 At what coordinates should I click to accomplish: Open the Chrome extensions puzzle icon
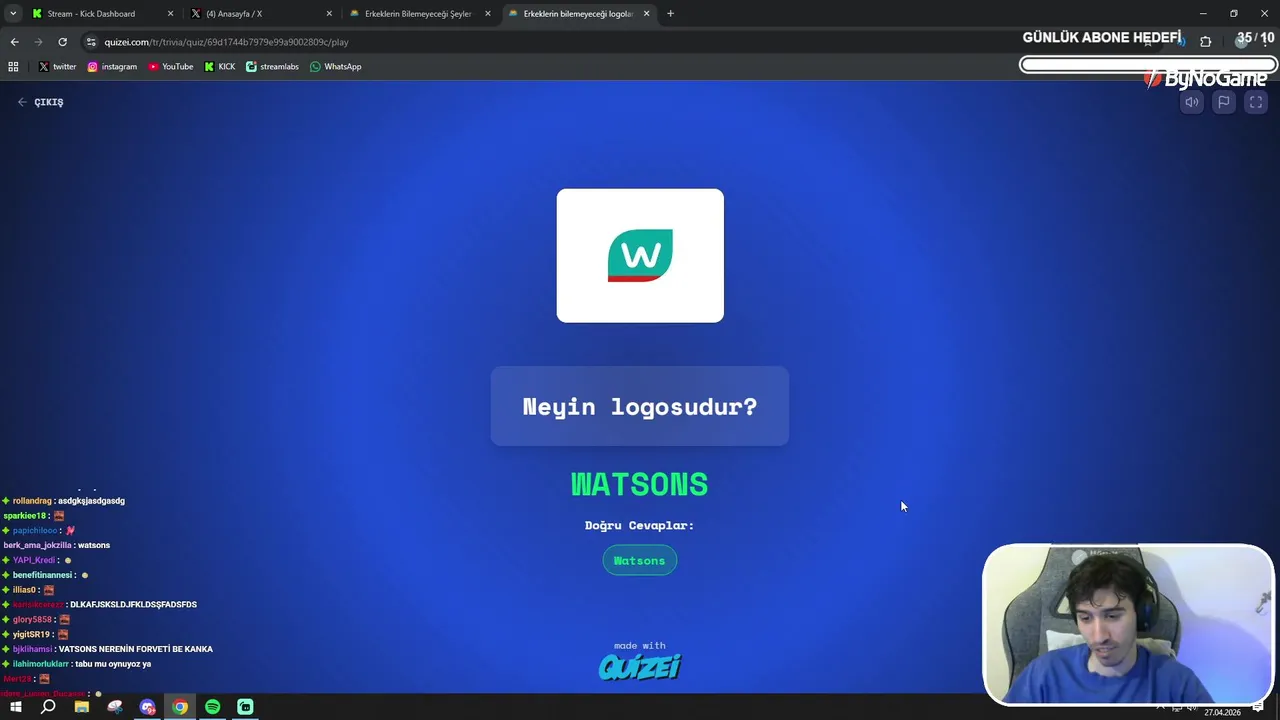pyautogui.click(x=1205, y=42)
